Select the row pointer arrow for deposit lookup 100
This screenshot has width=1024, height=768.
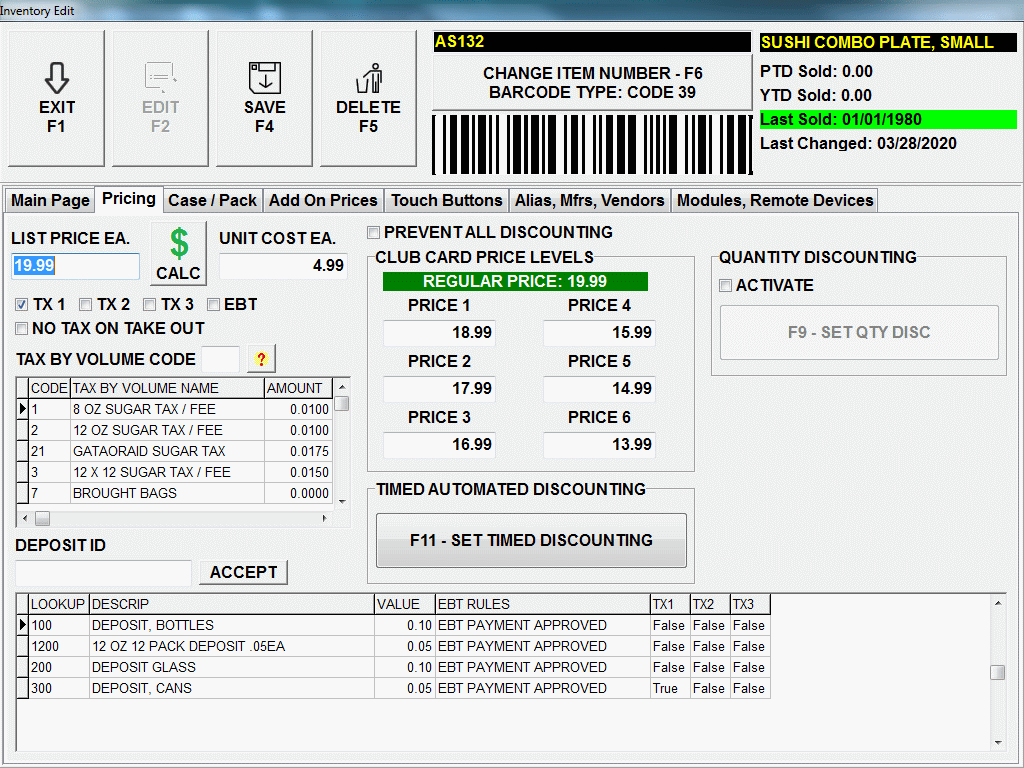coord(23,625)
